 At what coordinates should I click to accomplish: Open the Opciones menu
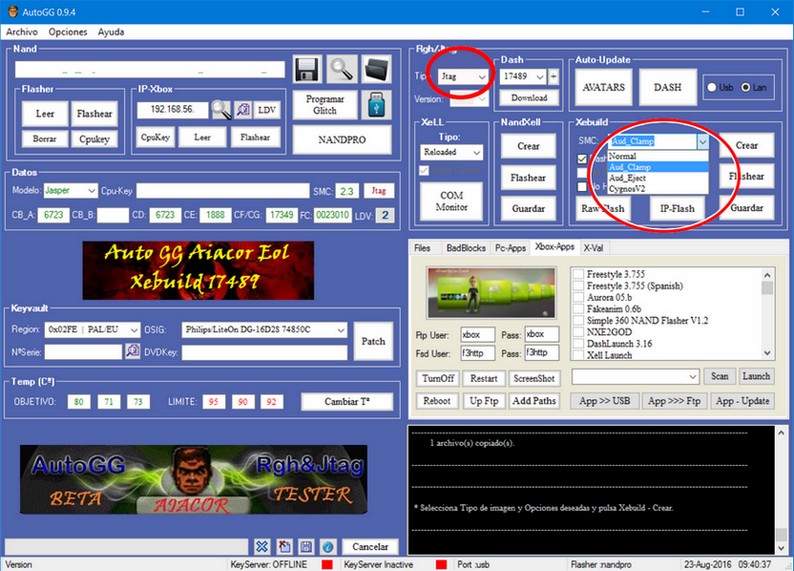pyautogui.click(x=68, y=32)
